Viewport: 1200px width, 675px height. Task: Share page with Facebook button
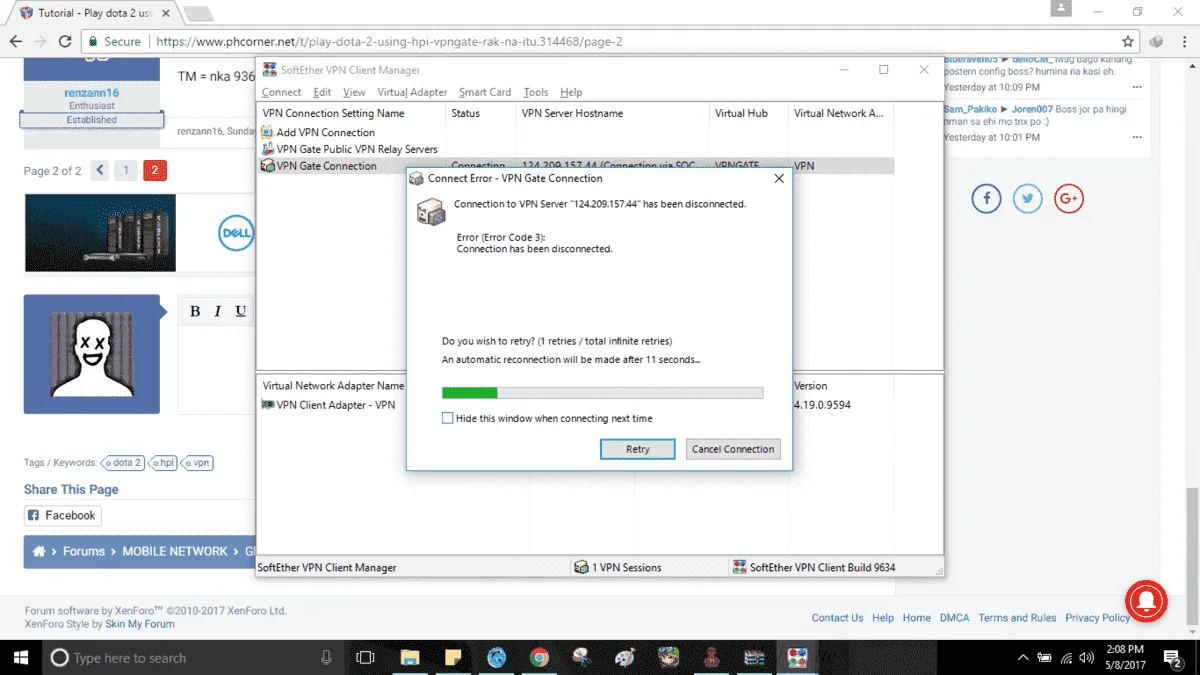[63, 515]
